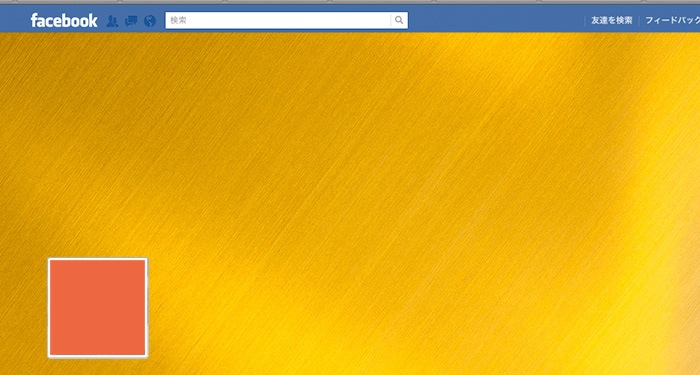
Task: Open the profile photo in the white frame
Action: pyautogui.click(x=98, y=308)
